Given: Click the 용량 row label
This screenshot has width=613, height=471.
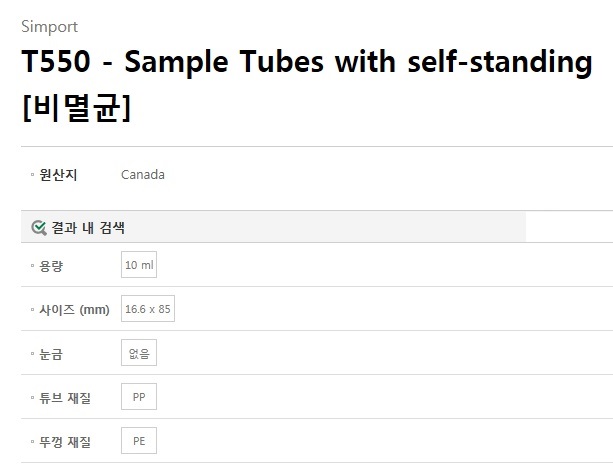Looking at the screenshot, I should pos(51,266).
